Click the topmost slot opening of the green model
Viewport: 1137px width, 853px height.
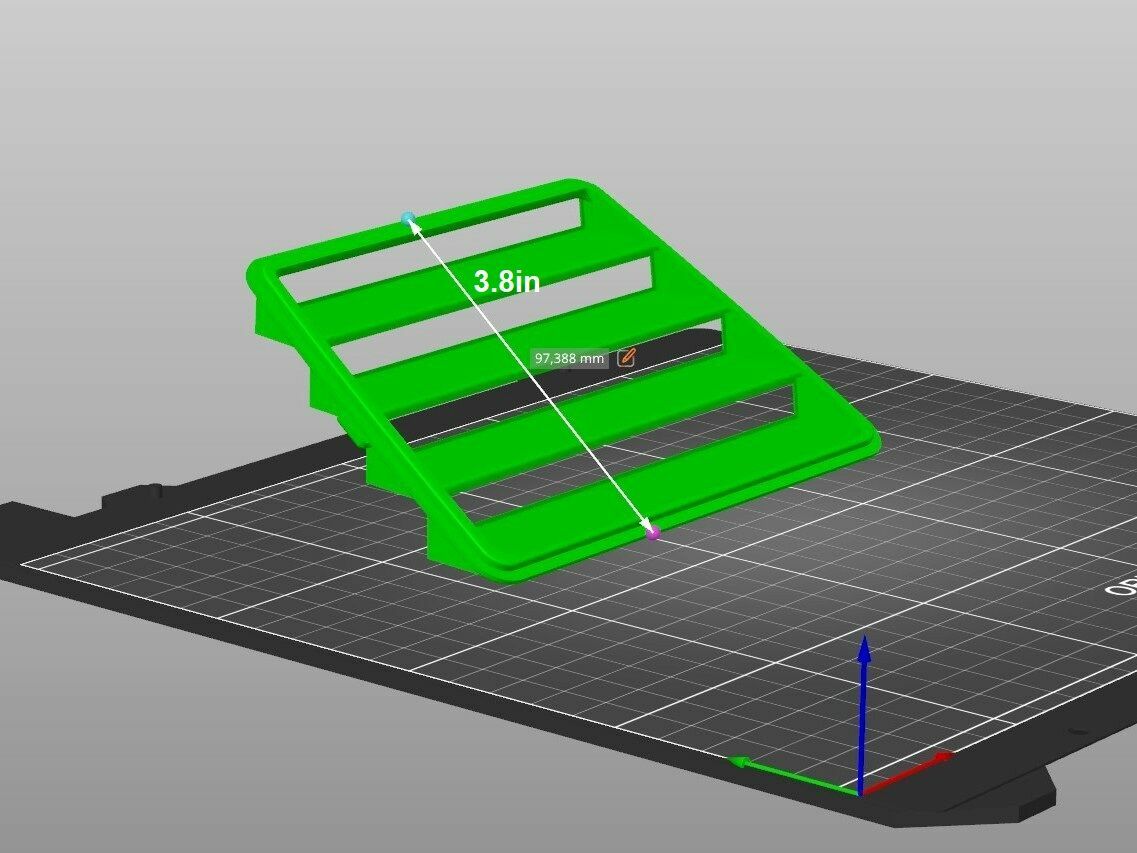[x=430, y=241]
